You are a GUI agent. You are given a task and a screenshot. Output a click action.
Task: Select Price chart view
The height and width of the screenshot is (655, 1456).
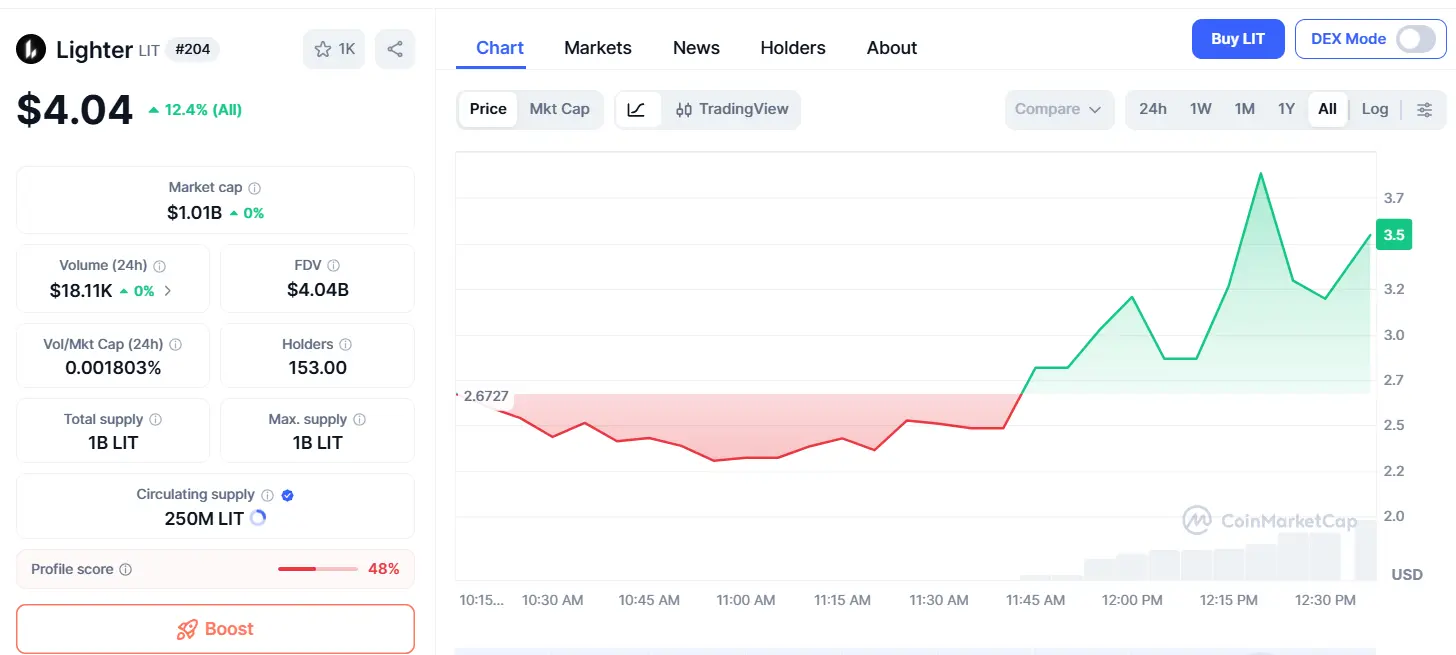[488, 109]
